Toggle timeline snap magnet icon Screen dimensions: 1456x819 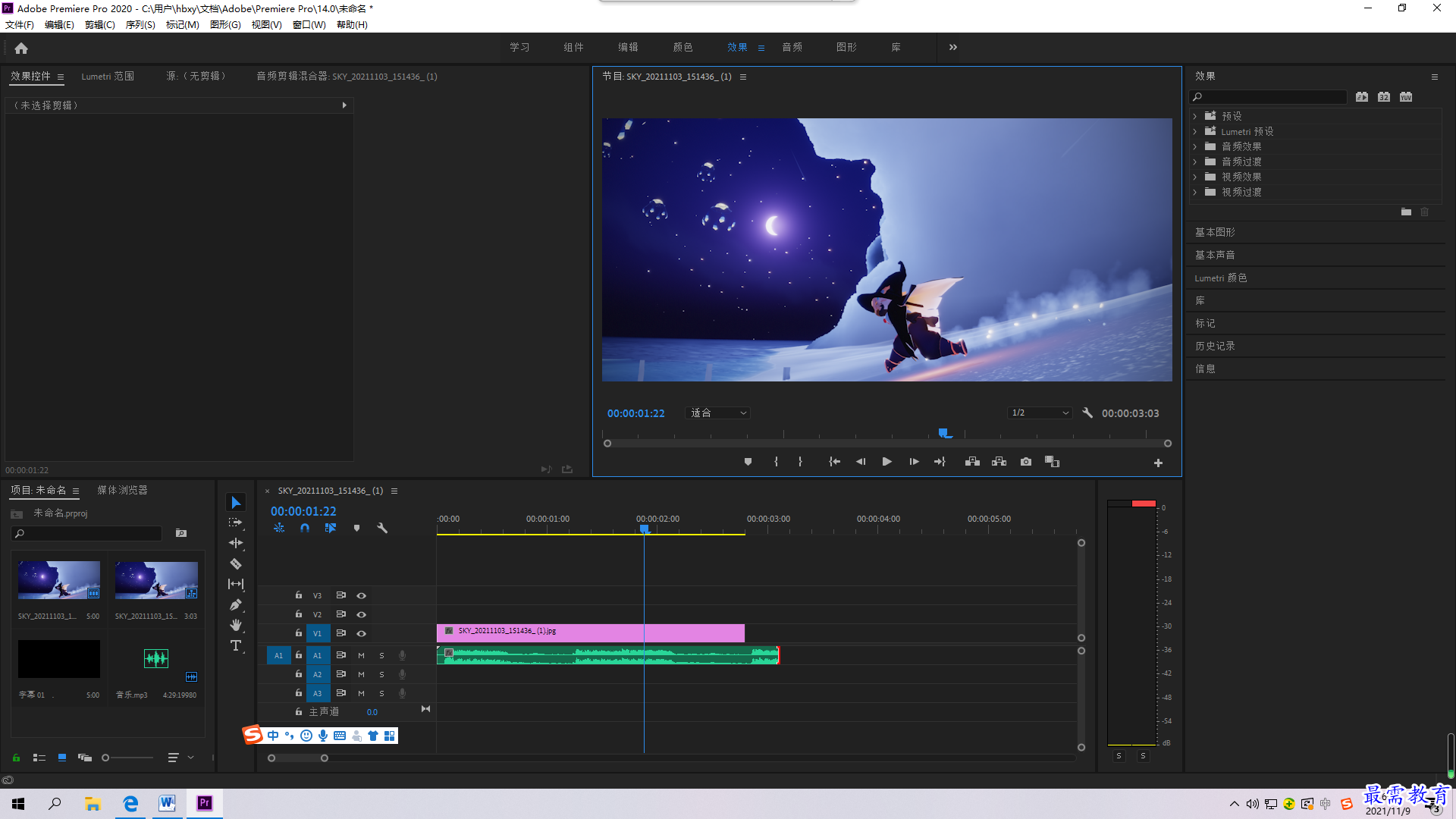(305, 528)
